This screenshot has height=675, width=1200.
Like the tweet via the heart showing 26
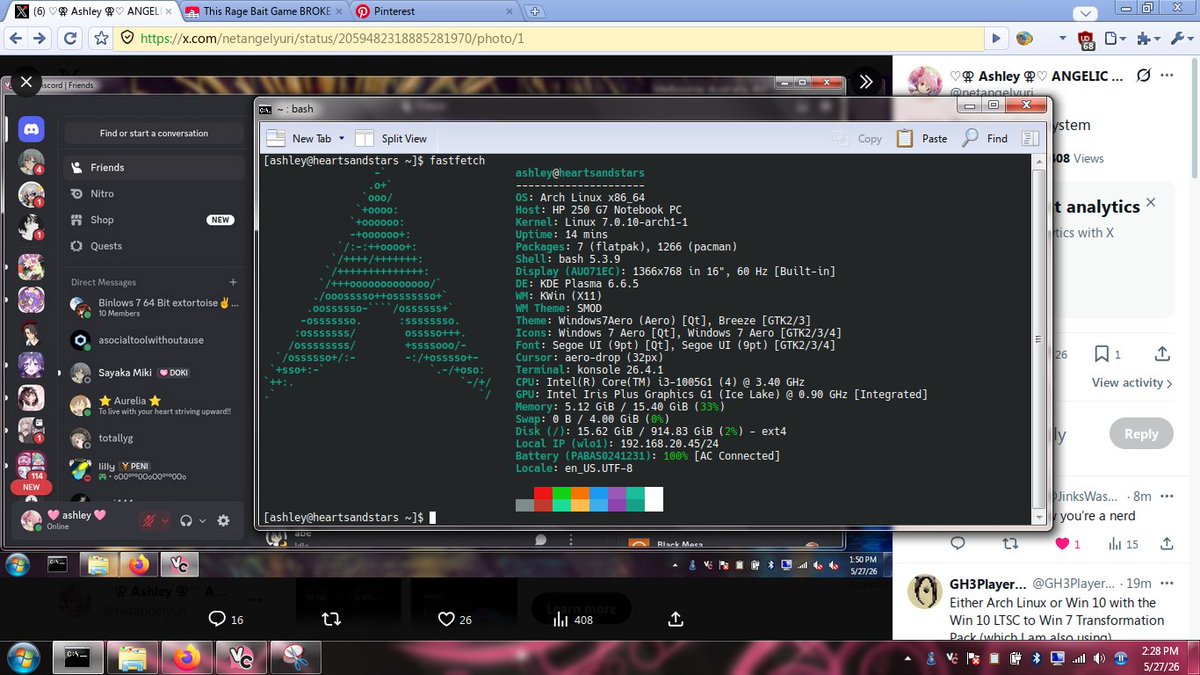coord(457,620)
